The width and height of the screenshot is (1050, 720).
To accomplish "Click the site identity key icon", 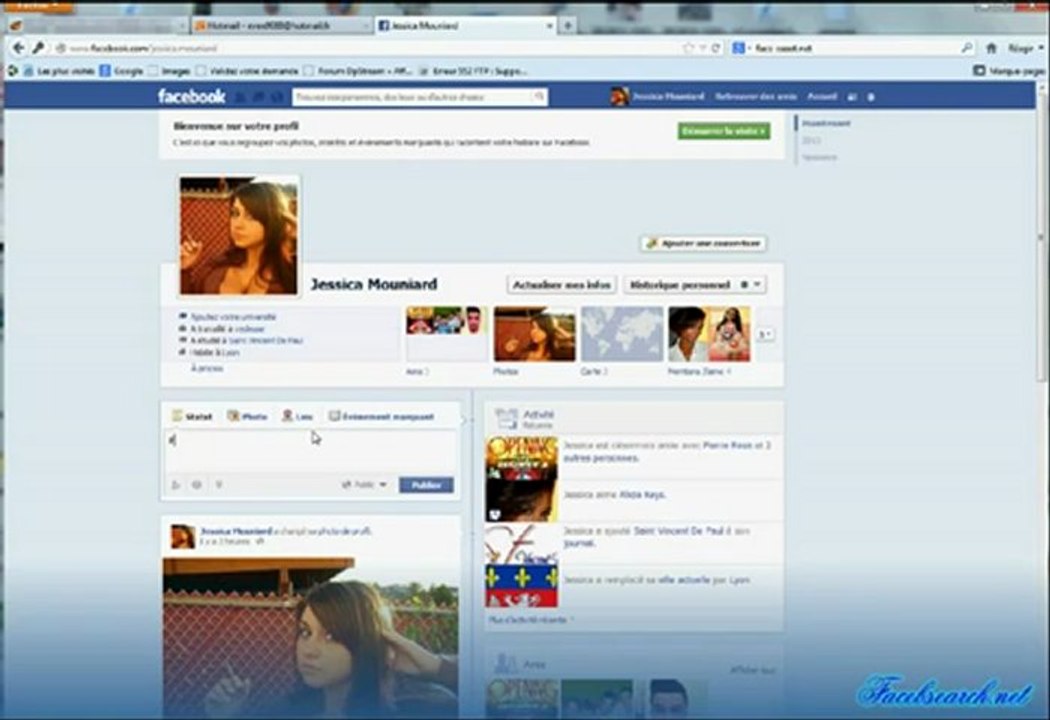I will point(39,48).
